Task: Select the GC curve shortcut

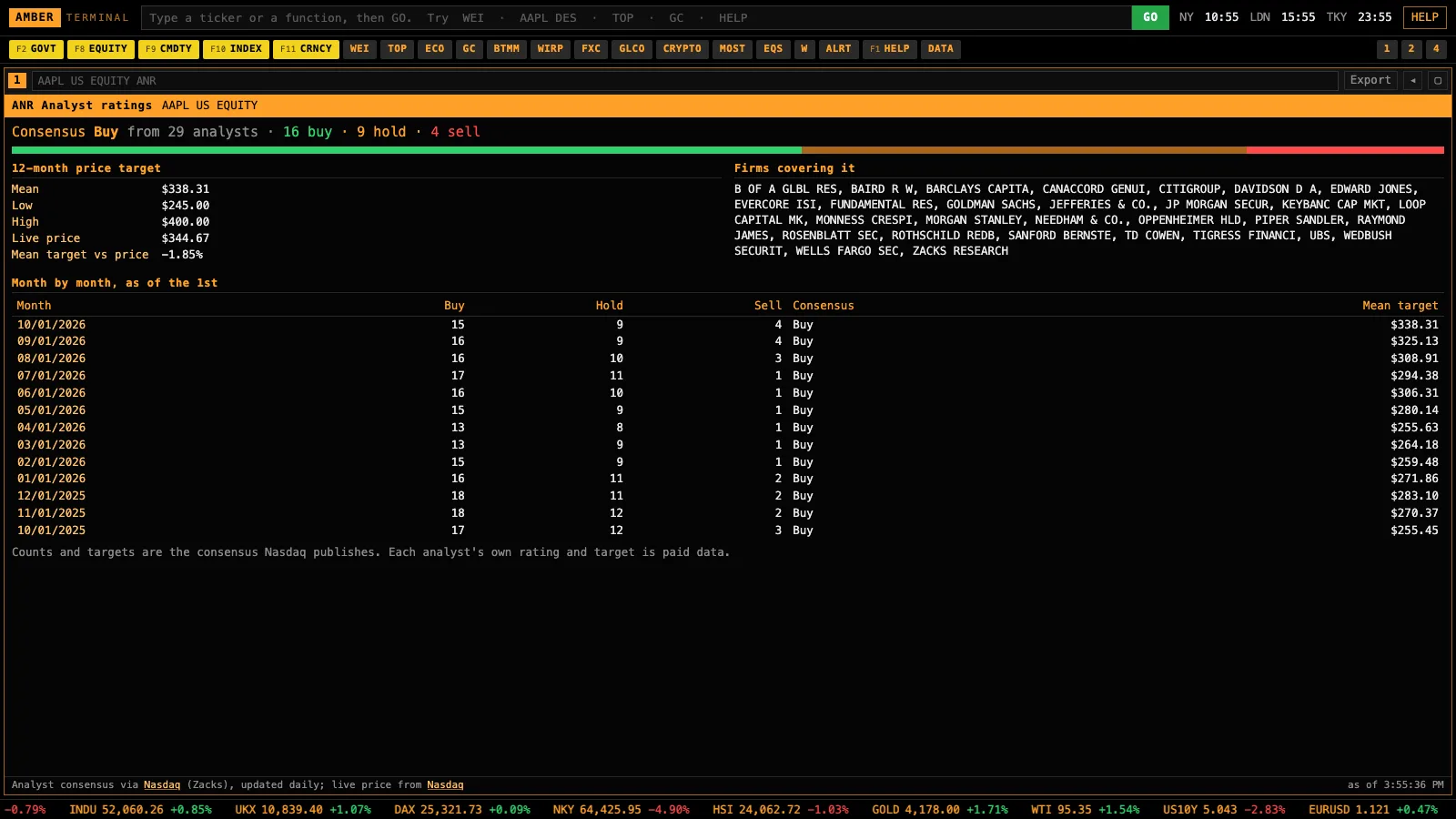Action: click(x=470, y=49)
